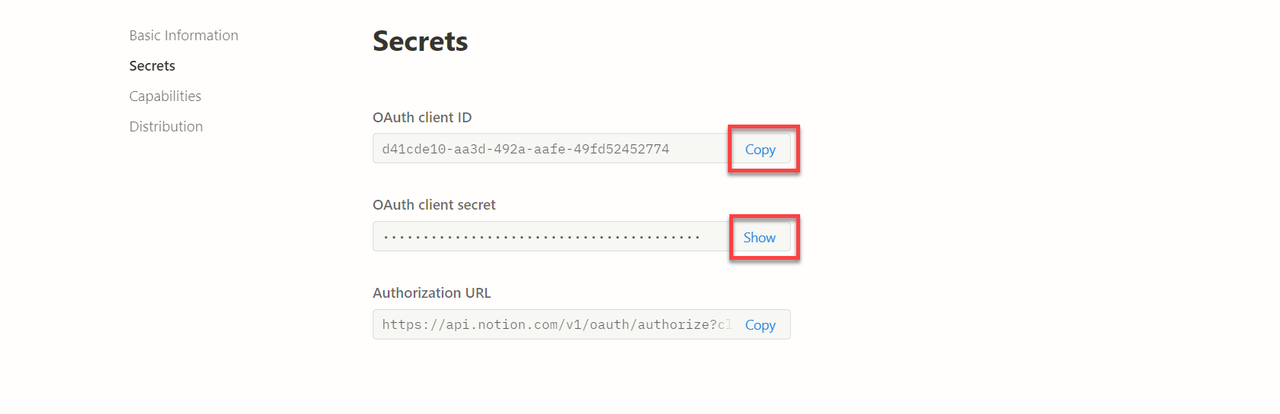The image size is (1280, 414).
Task: Select the d41cde10 client ID text
Action: (525, 149)
